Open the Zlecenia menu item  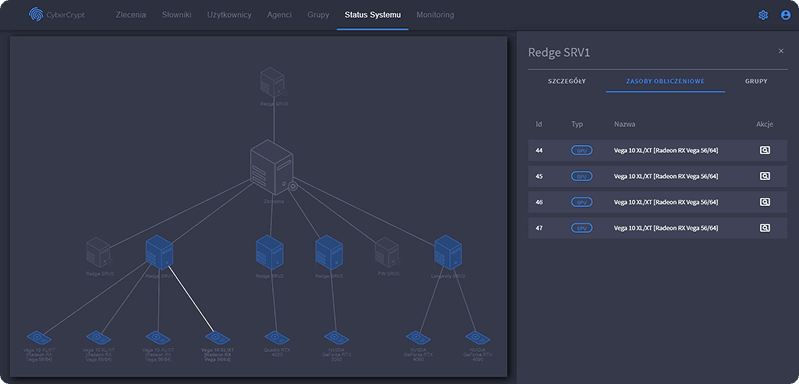tap(131, 15)
